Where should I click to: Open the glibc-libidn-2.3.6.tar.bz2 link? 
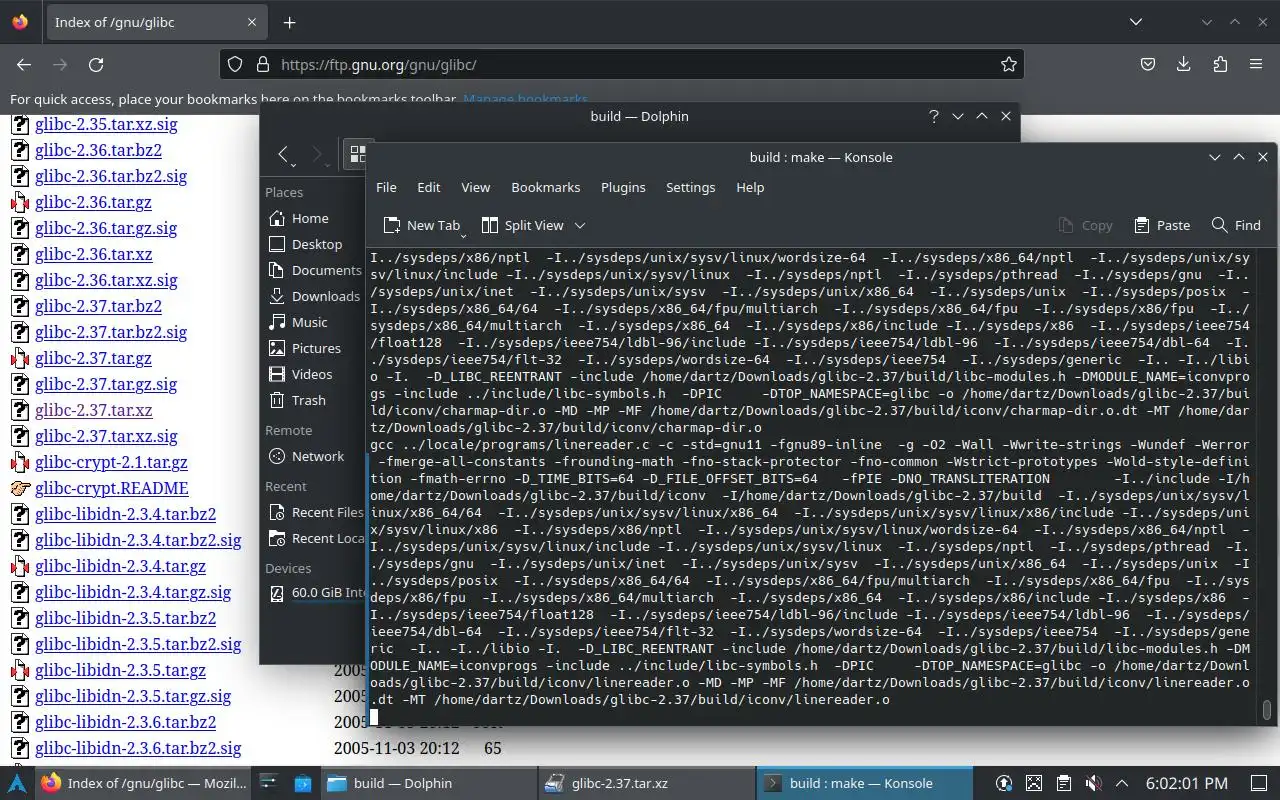click(x=125, y=722)
